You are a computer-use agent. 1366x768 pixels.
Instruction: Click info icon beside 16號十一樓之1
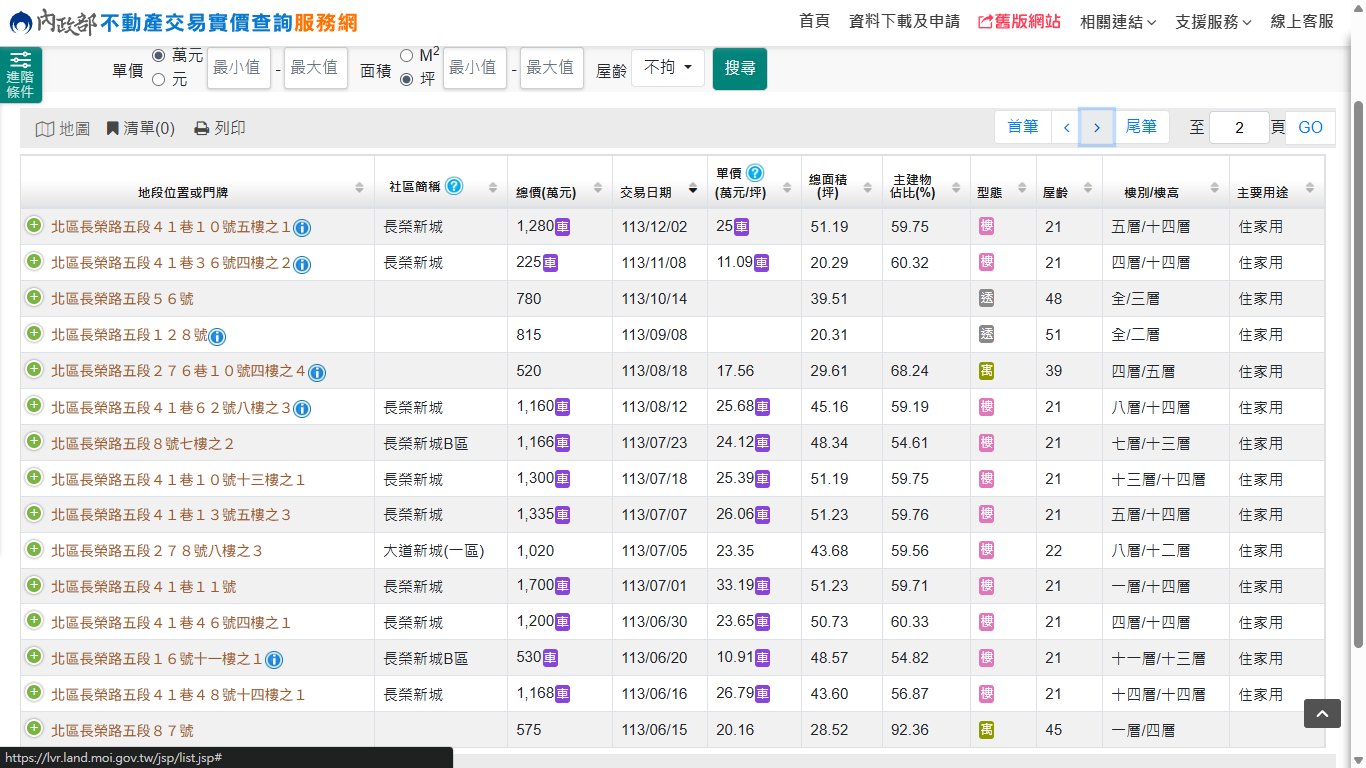pyautogui.click(x=274, y=659)
